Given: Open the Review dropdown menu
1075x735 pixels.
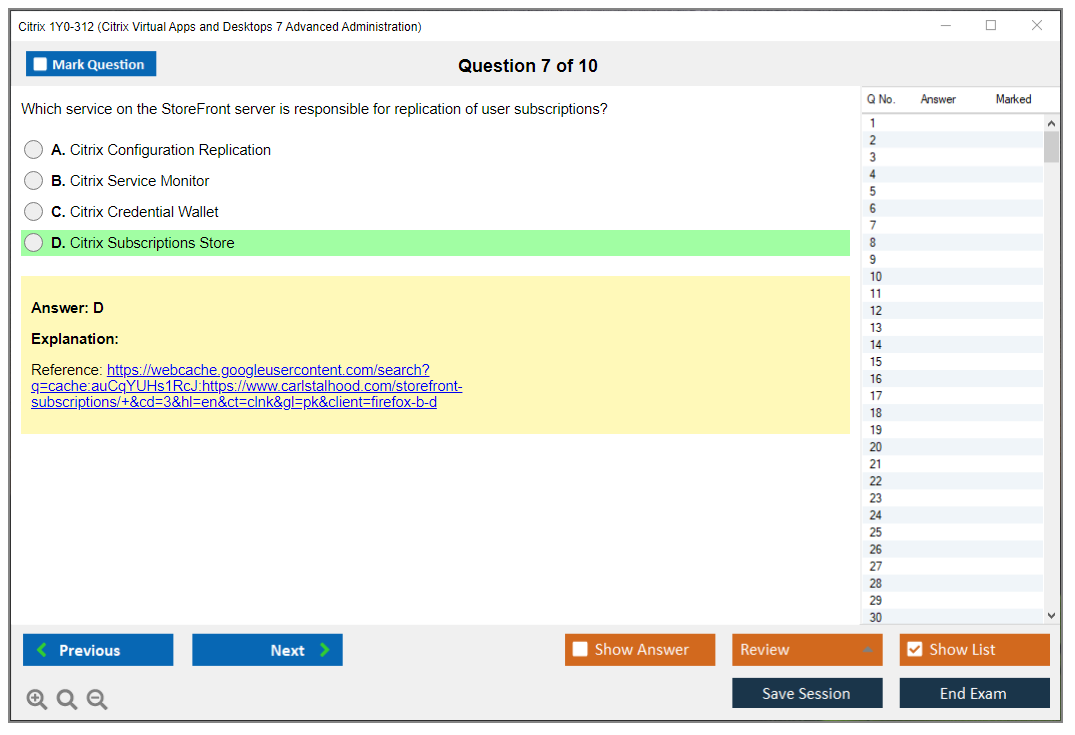Looking at the screenshot, I should (x=807, y=650).
